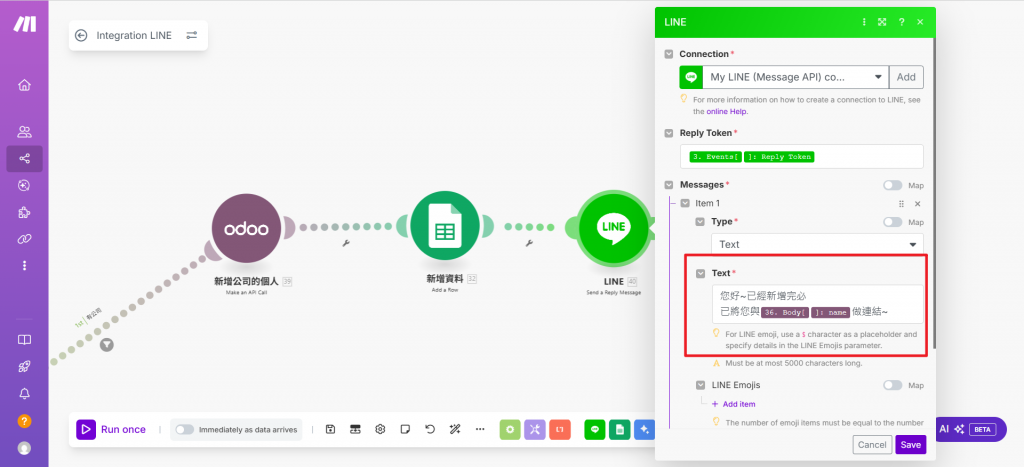The width and height of the screenshot is (1024, 467).
Task: Open scenario settings gear in bottom toolbar
Action: click(x=380, y=429)
